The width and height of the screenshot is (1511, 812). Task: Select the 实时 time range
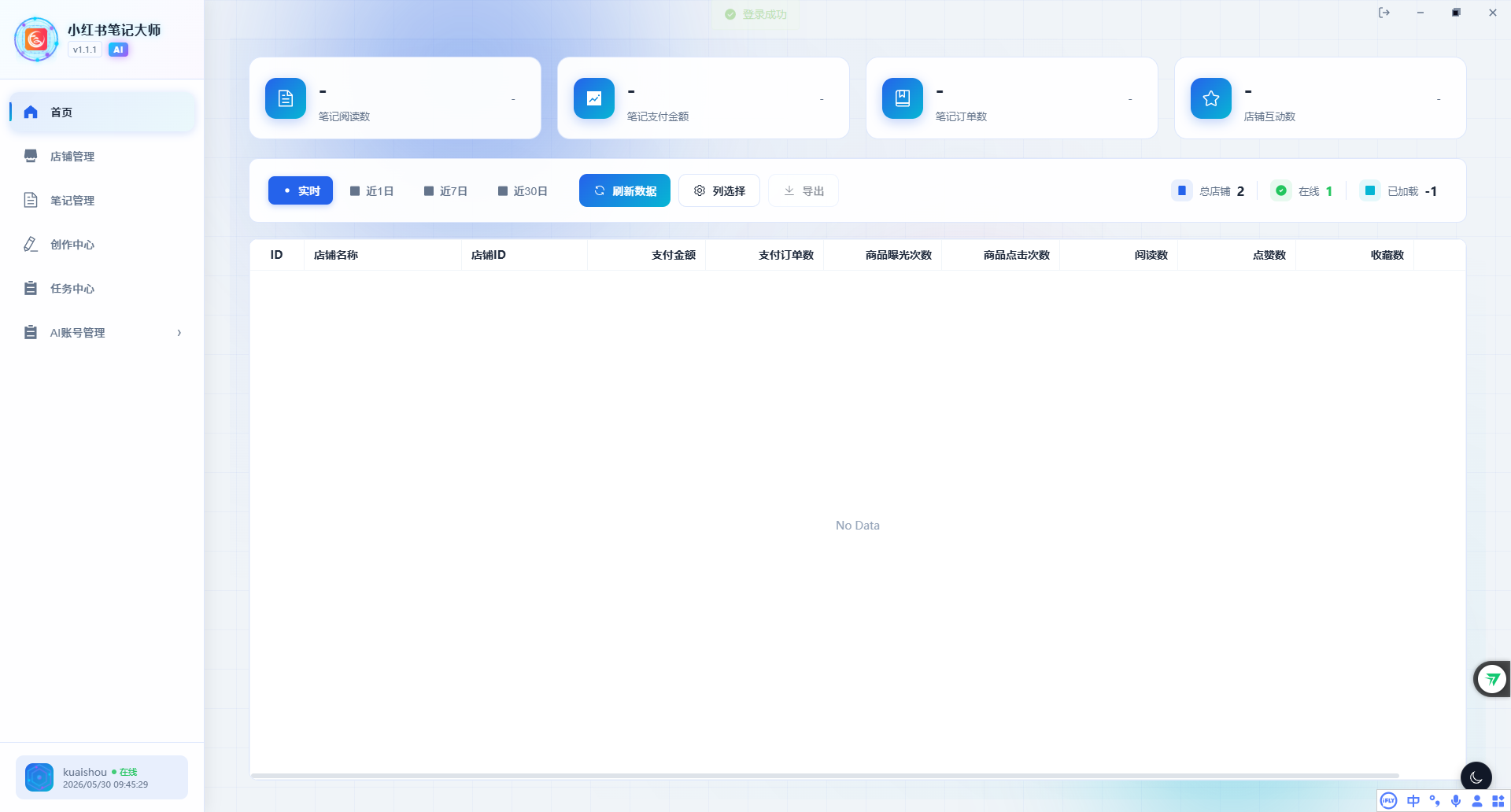[x=301, y=190]
